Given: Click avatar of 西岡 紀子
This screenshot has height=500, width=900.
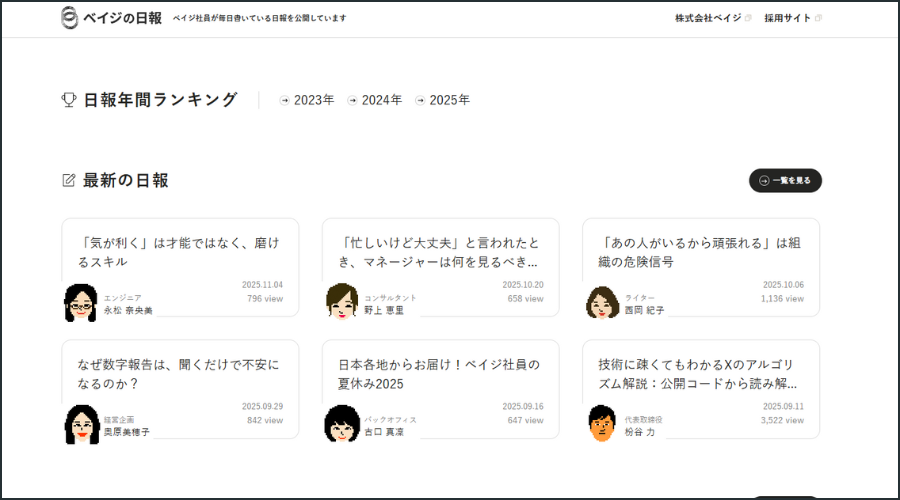Looking at the screenshot, I should (x=602, y=303).
